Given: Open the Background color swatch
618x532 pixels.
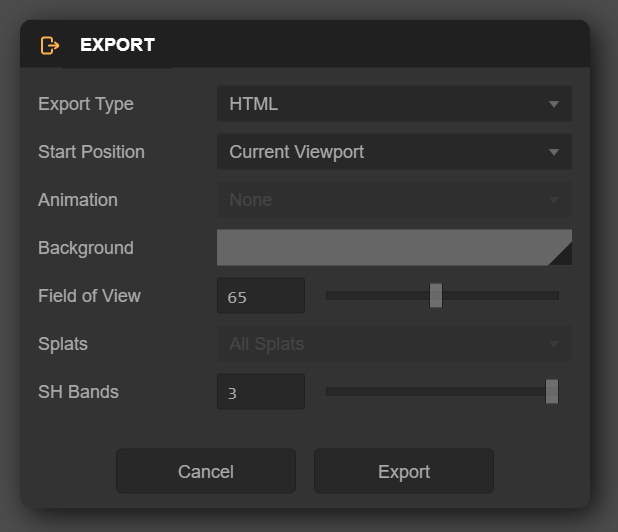Looking at the screenshot, I should click(380, 247).
